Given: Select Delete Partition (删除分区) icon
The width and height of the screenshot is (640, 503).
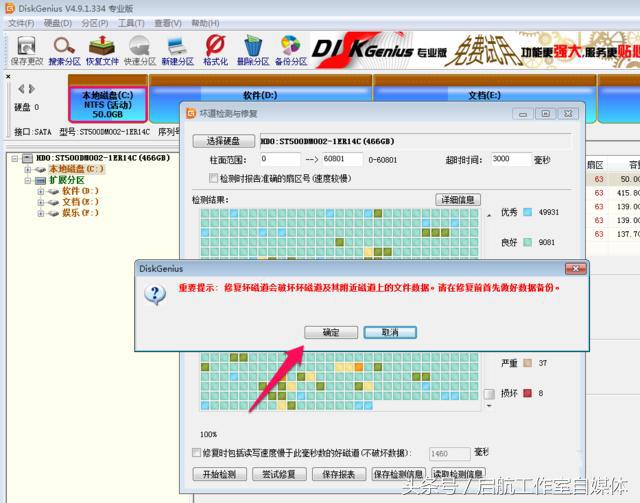Looking at the screenshot, I should tap(253, 50).
